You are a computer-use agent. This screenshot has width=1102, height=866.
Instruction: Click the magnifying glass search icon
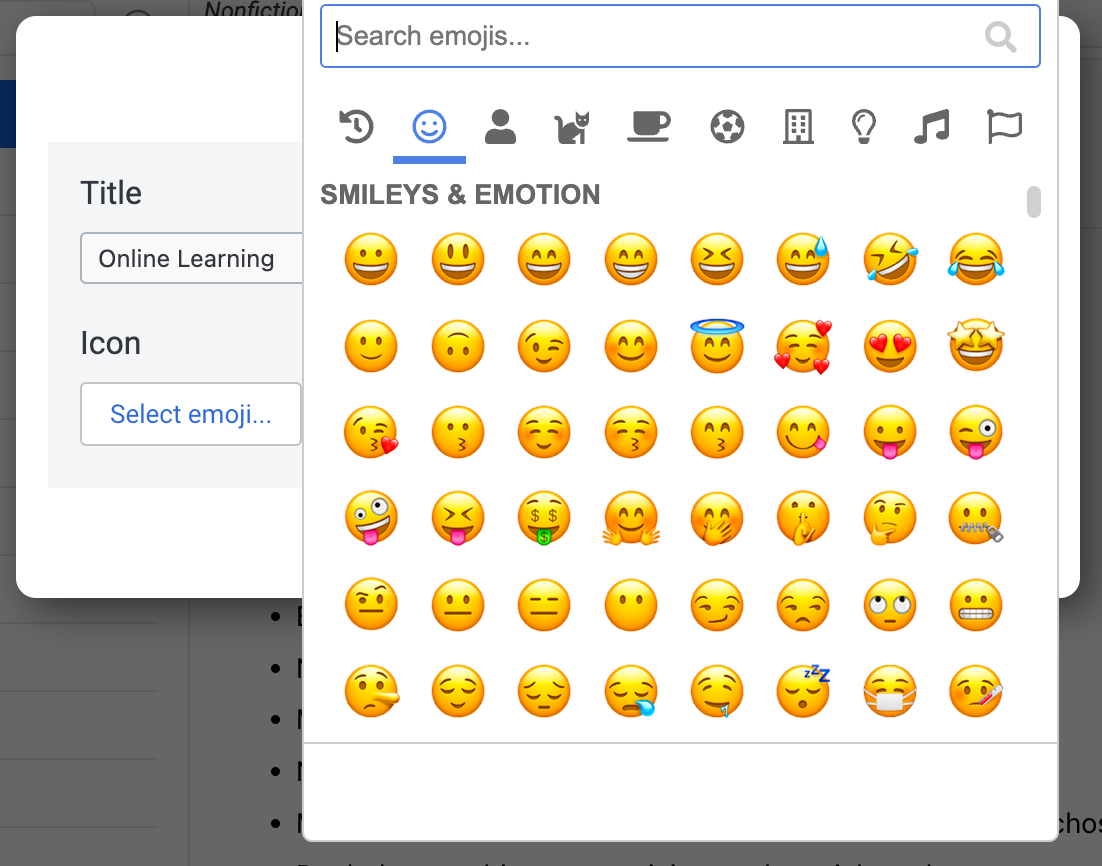pyautogui.click(x=1000, y=38)
